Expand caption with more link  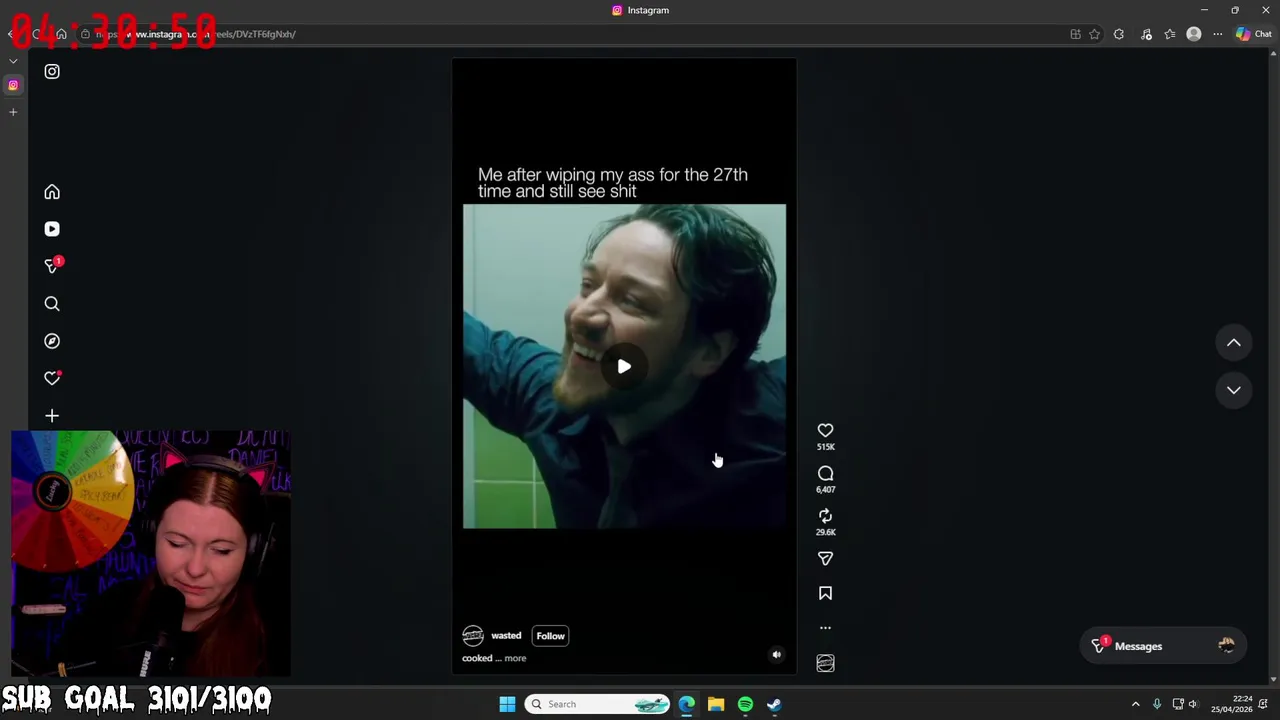point(515,658)
